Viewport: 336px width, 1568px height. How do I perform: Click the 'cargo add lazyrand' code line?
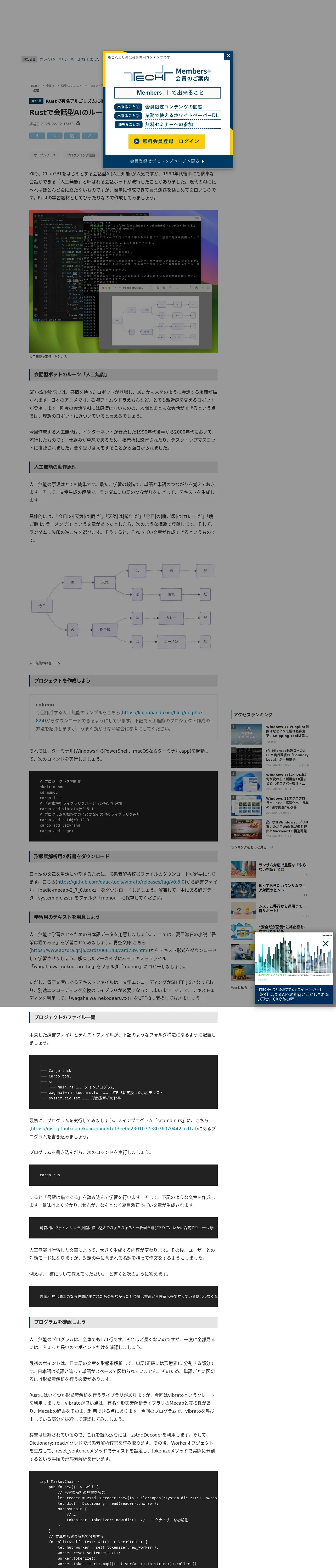(60, 825)
